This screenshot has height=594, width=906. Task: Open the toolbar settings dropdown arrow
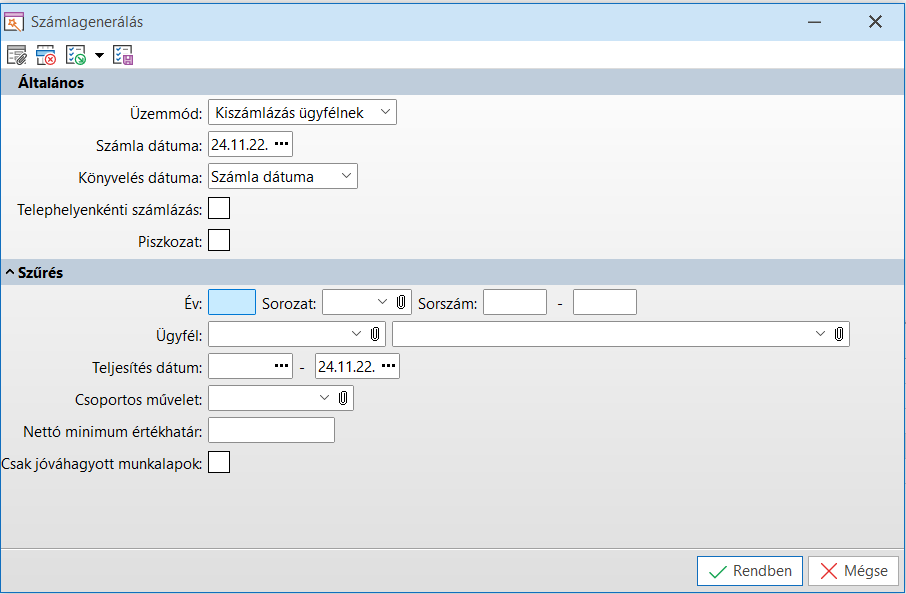[99, 56]
